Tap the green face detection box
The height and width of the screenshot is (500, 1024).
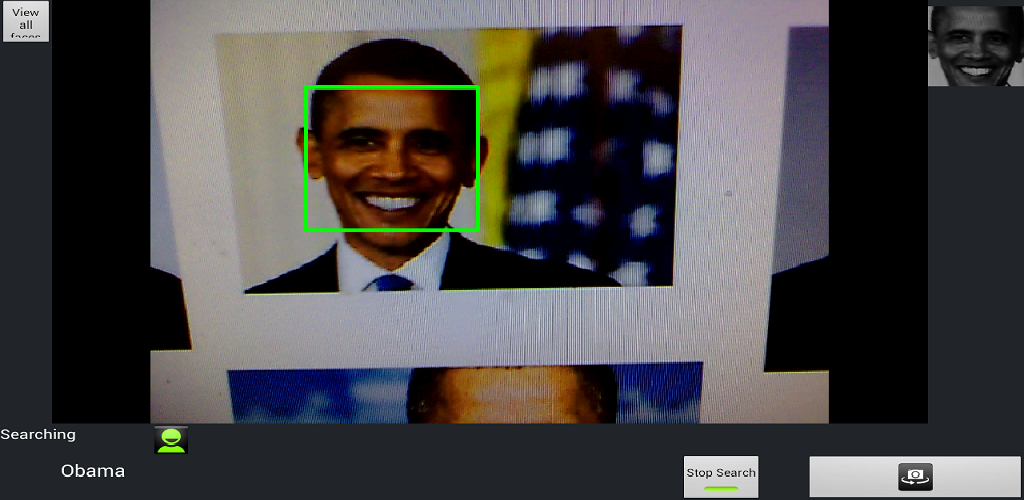[392, 159]
